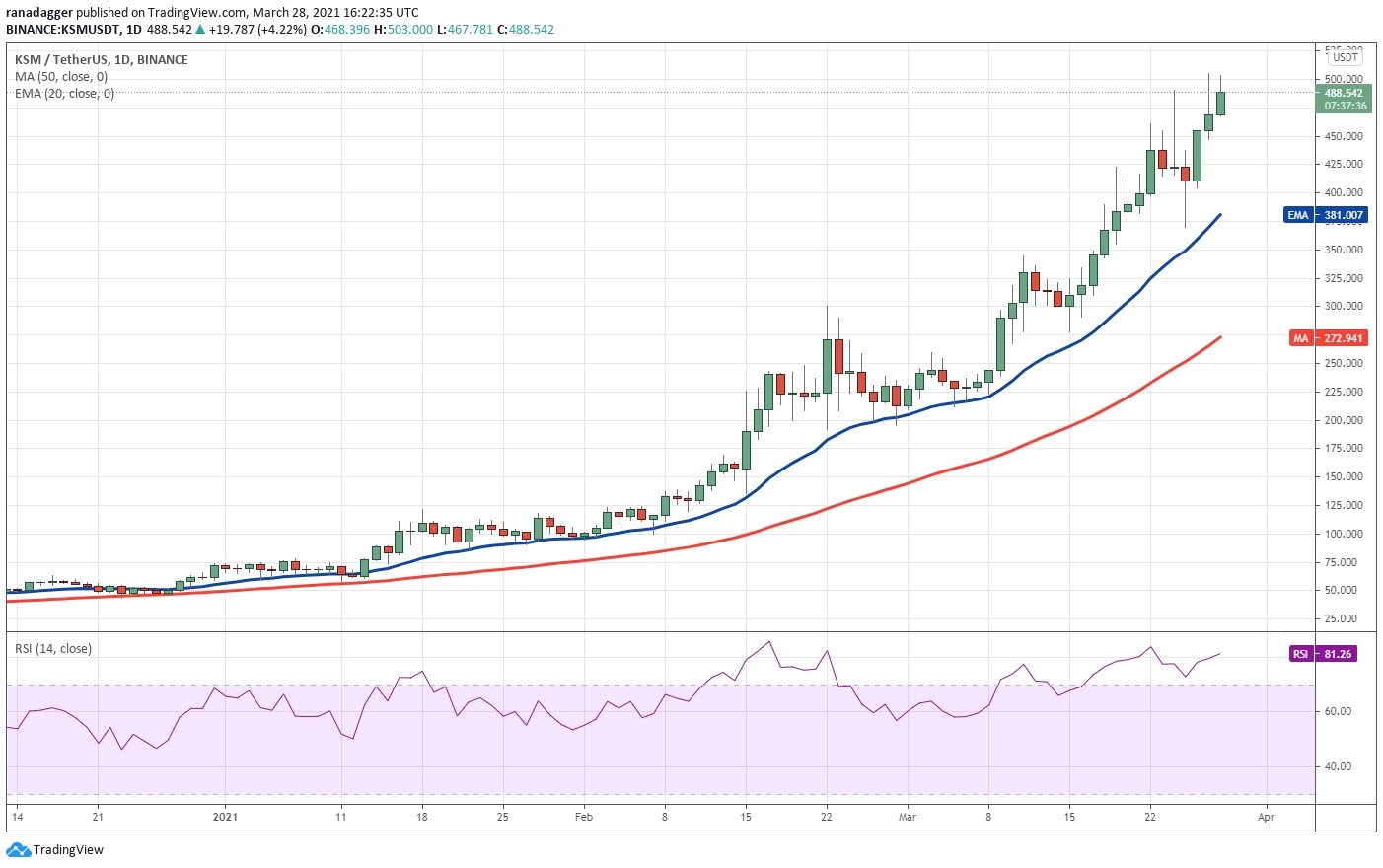
Task: Click the purple RSI value tag 81.26
Action: pyautogui.click(x=1324, y=654)
